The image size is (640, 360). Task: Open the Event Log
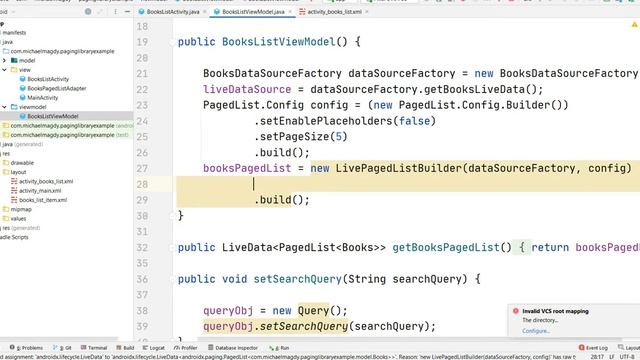point(593,348)
